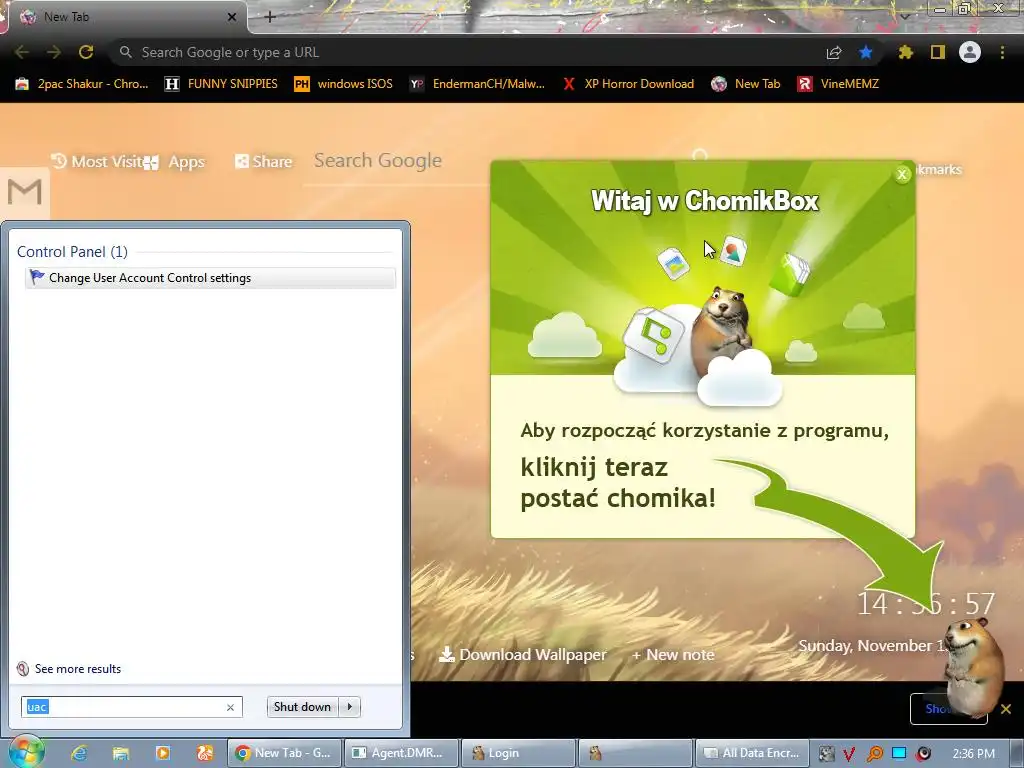This screenshot has height=768, width=1024.
Task: Open Change User Account Control settings result
Action: pos(210,278)
